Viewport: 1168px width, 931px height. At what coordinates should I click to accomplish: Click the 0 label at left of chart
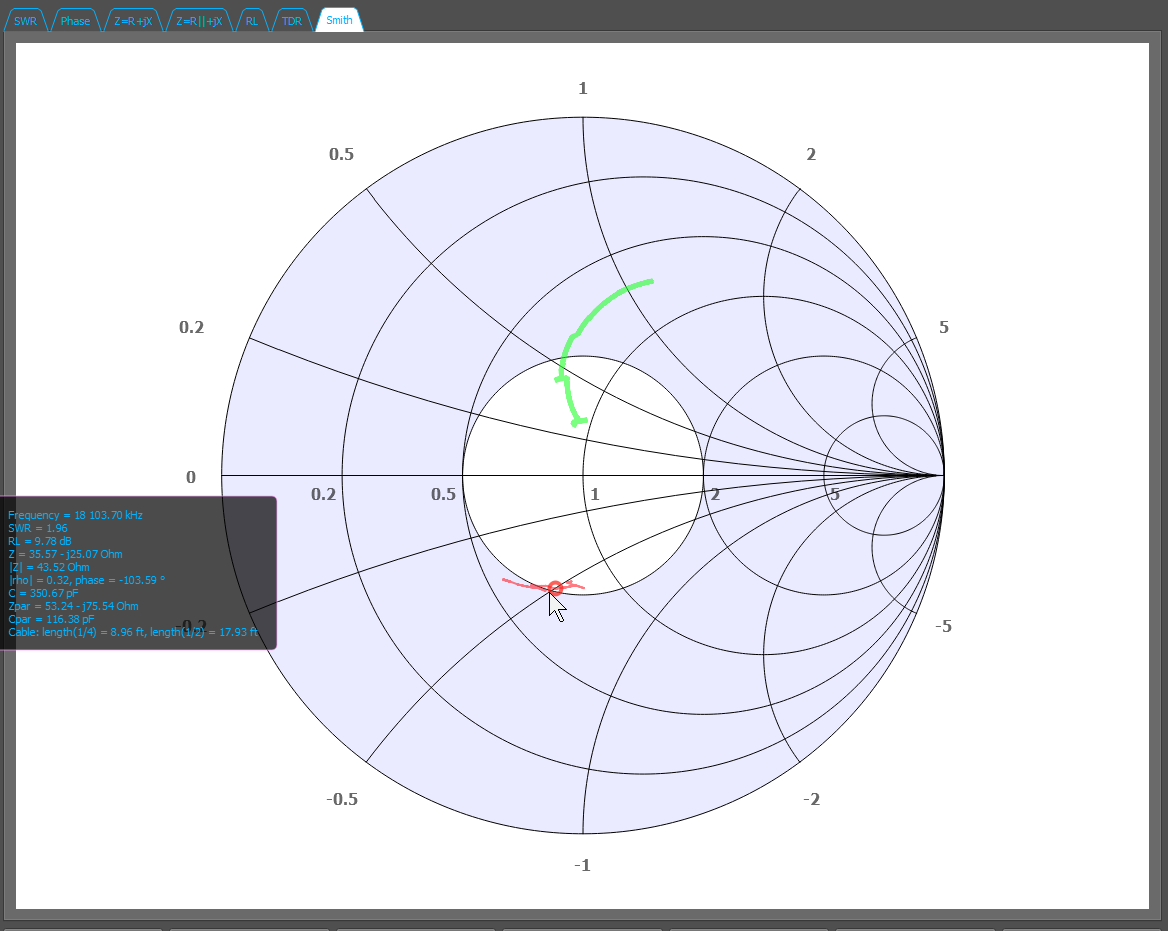point(191,477)
